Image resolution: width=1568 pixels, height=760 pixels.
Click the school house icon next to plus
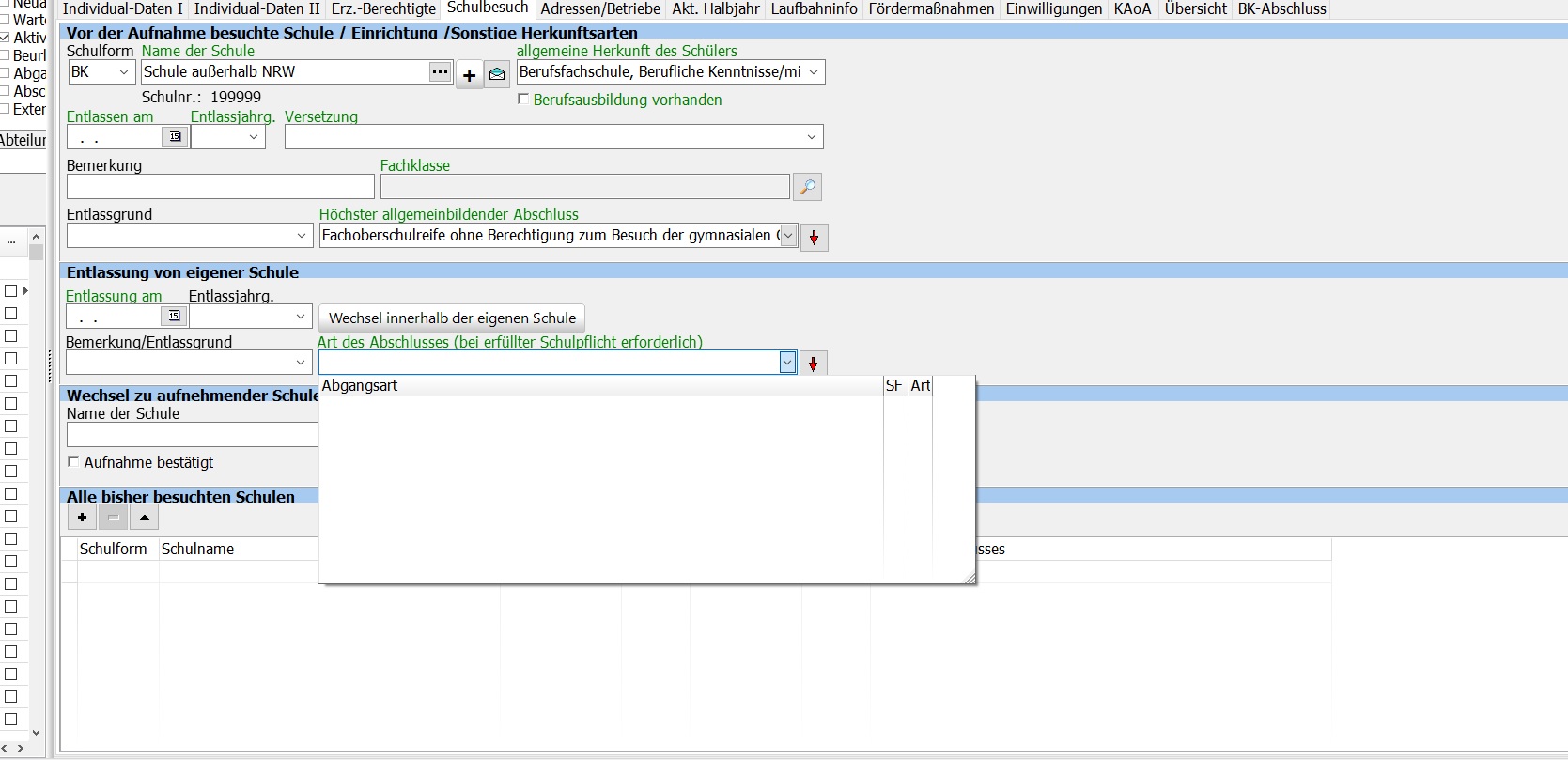pos(497,75)
